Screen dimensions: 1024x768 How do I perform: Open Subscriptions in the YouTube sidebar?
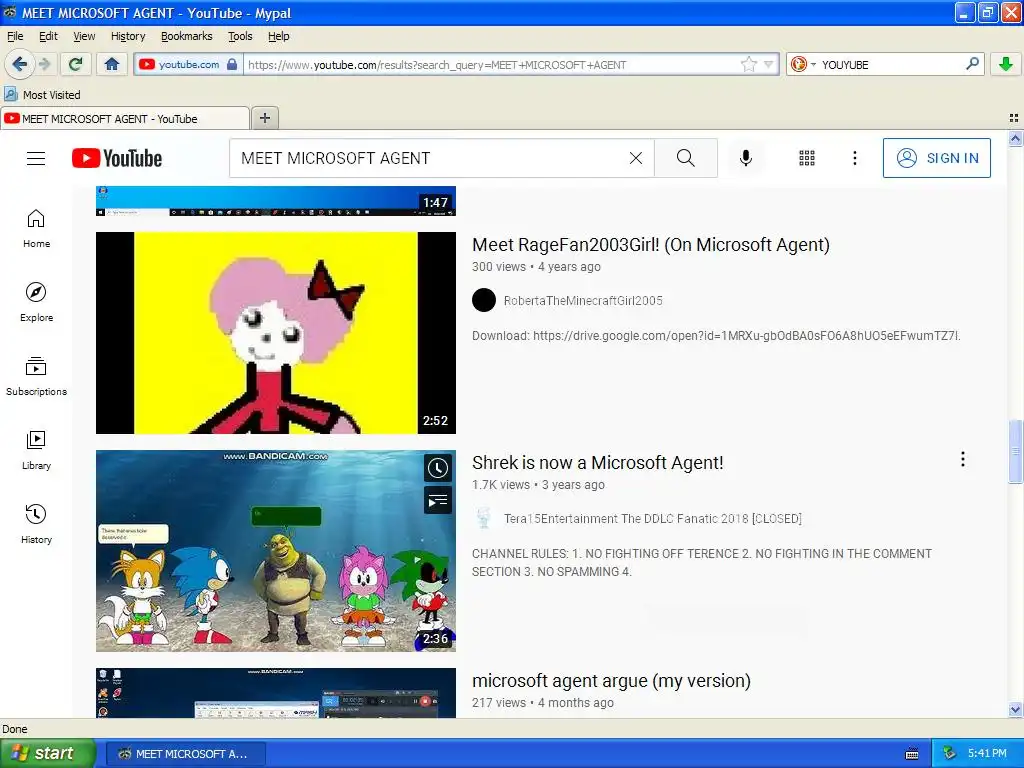(x=37, y=376)
